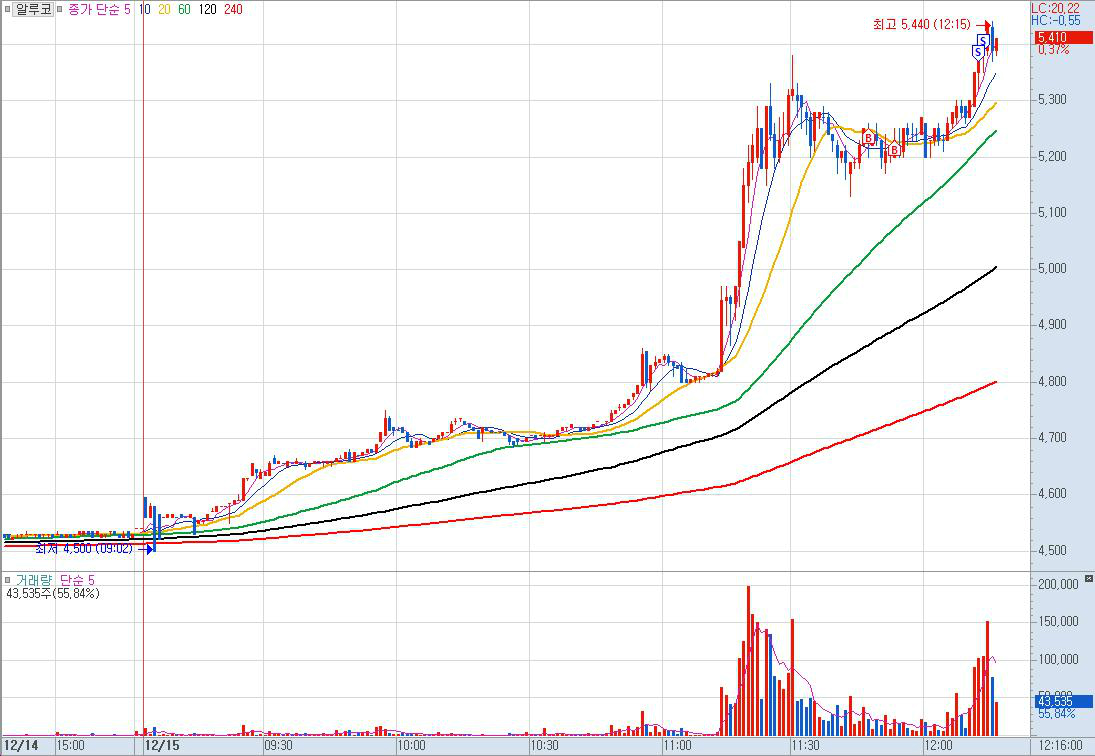This screenshot has height=756, width=1095.
Task: Select the 종가 단순 5 moving average label
Action: (100, 9)
